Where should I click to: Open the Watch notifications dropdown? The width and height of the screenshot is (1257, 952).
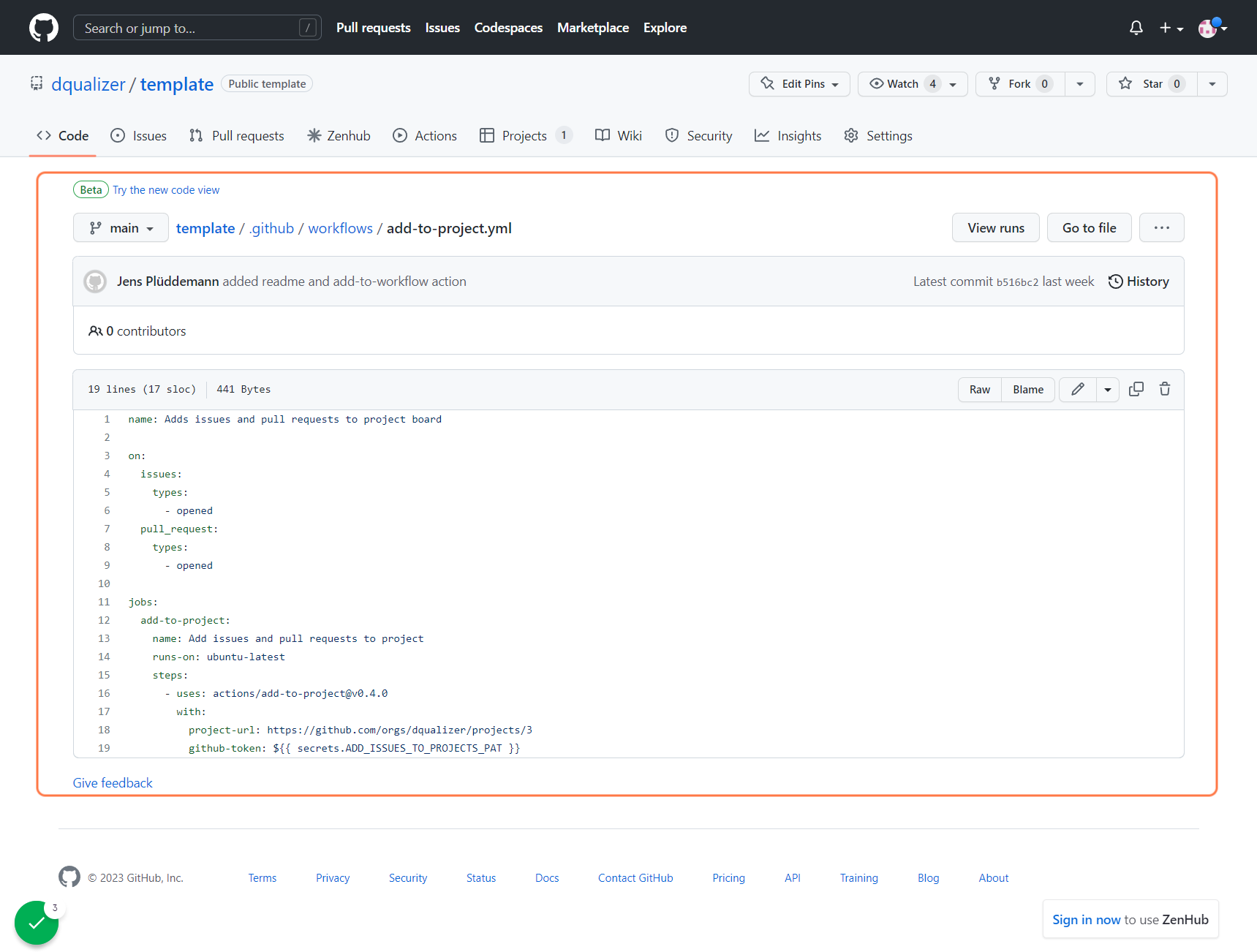pos(913,84)
